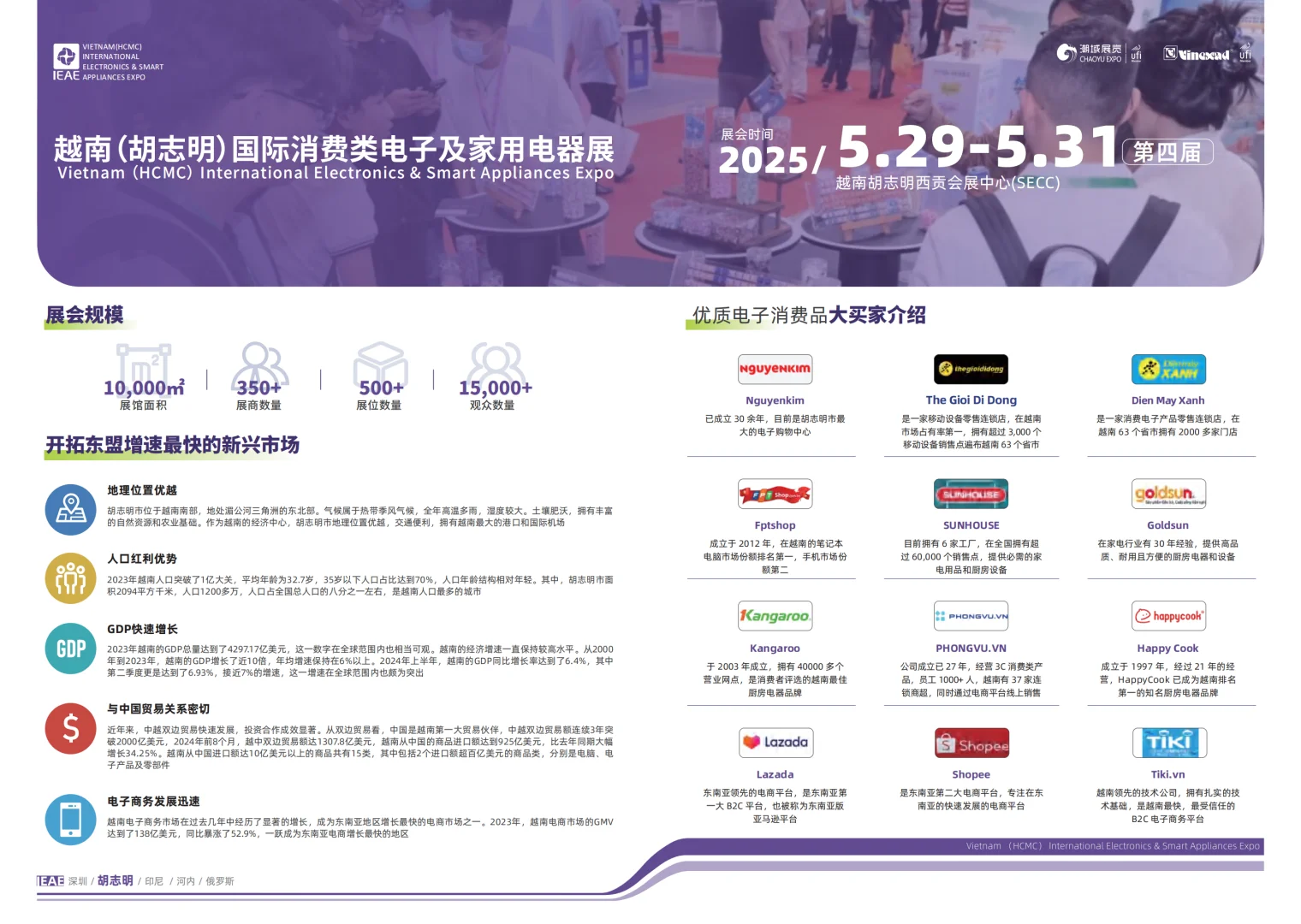Click the blue map location icon

coord(71,510)
